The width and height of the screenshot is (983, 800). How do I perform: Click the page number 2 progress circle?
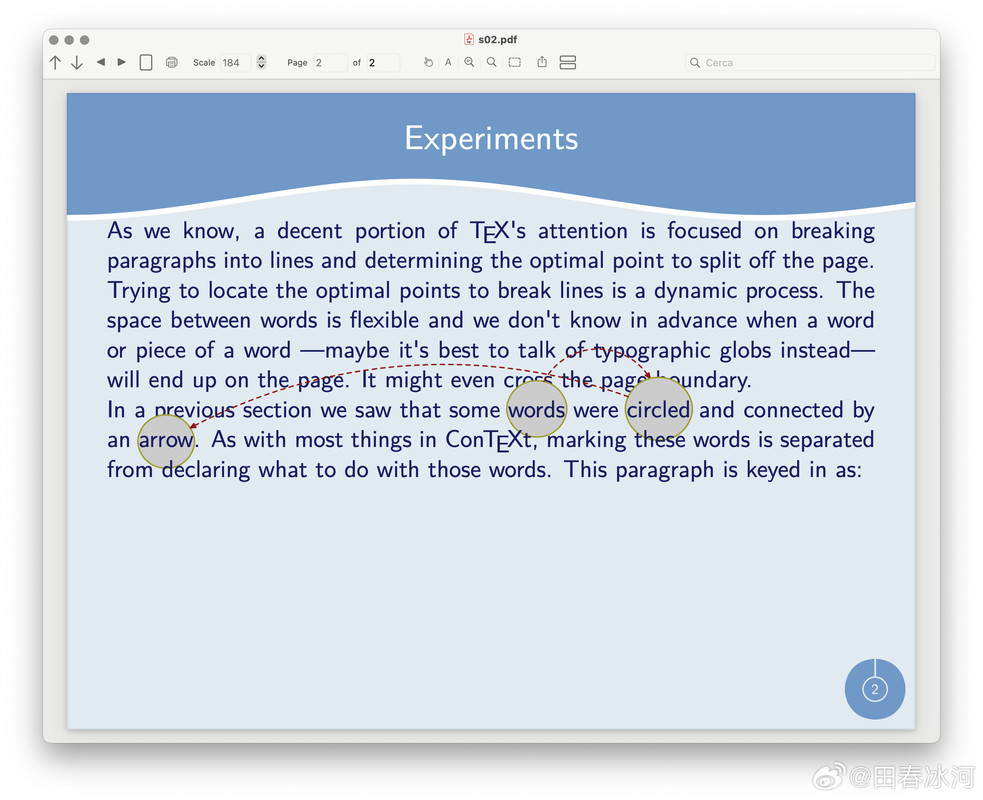[x=875, y=689]
